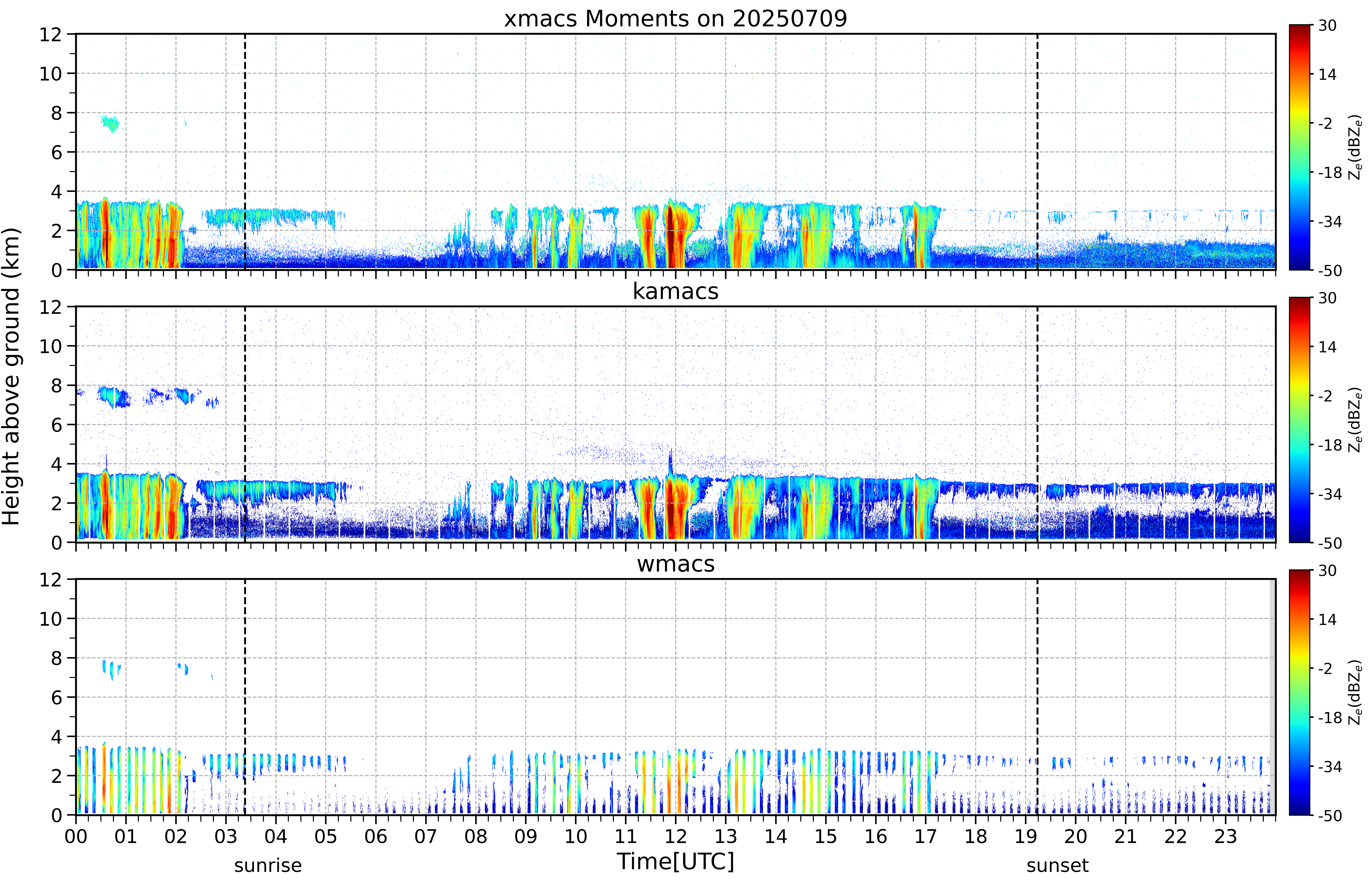Click the sunrise dashed line in kamacs panel
The width and height of the screenshot is (1372, 885).
click(x=245, y=424)
